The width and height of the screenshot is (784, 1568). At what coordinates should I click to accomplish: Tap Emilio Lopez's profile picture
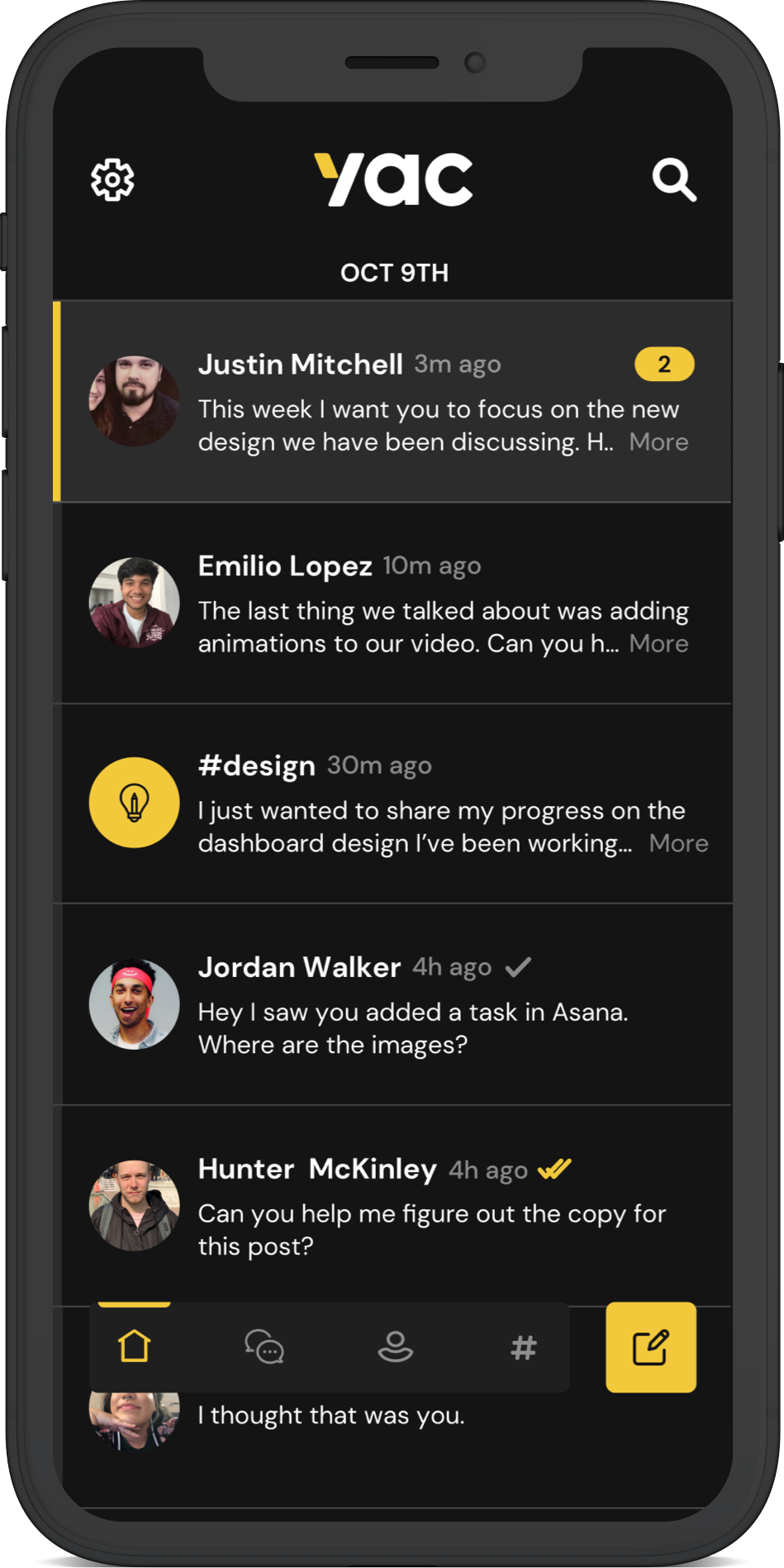(x=134, y=603)
